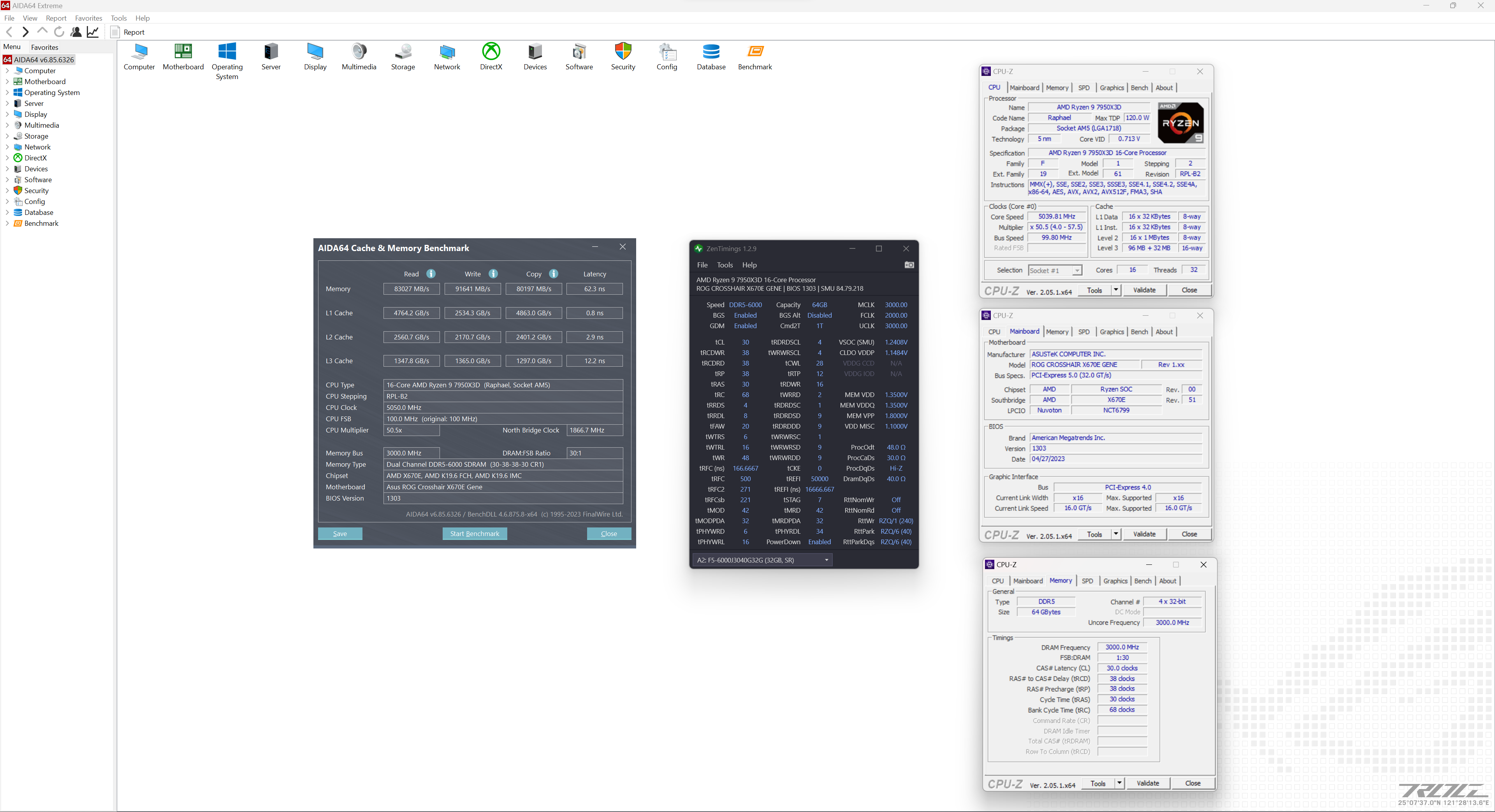Click the Memory Latency 62.3 ns field
This screenshot has width=1495, height=812.
594,289
